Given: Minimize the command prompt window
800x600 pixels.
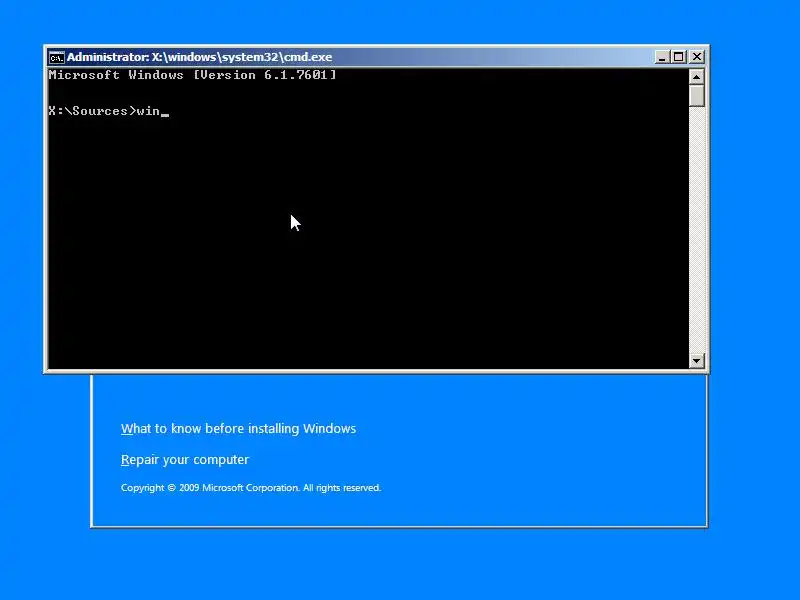Looking at the screenshot, I should click(x=662, y=57).
